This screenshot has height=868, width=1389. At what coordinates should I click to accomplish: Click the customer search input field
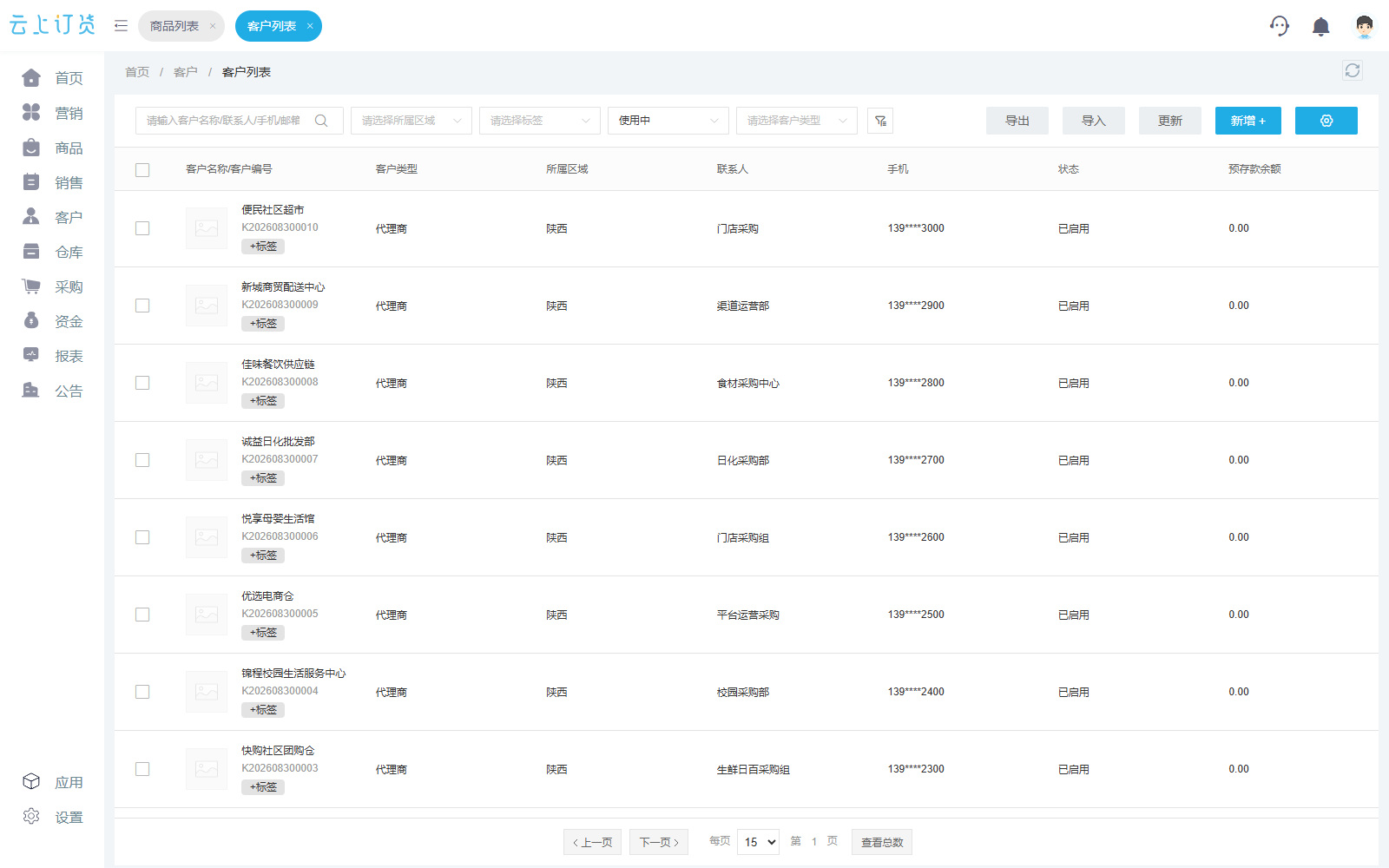point(240,121)
